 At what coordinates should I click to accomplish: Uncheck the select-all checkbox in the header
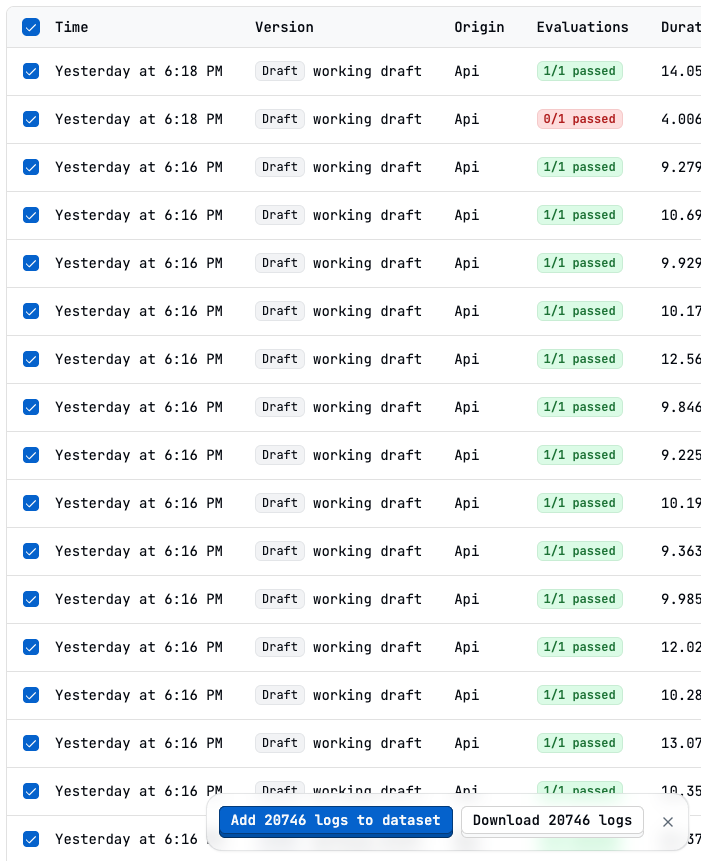31,27
